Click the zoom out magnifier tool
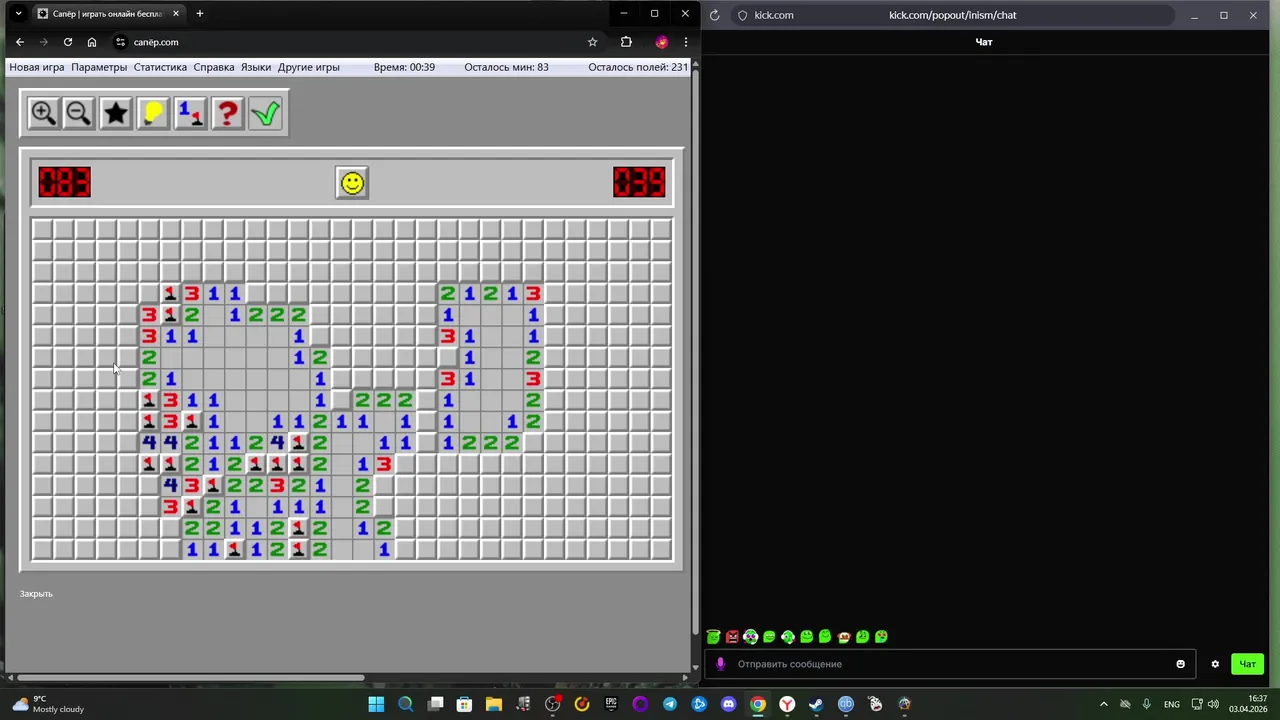Screen dimensions: 1280x720 pyautogui.click(x=79, y=113)
